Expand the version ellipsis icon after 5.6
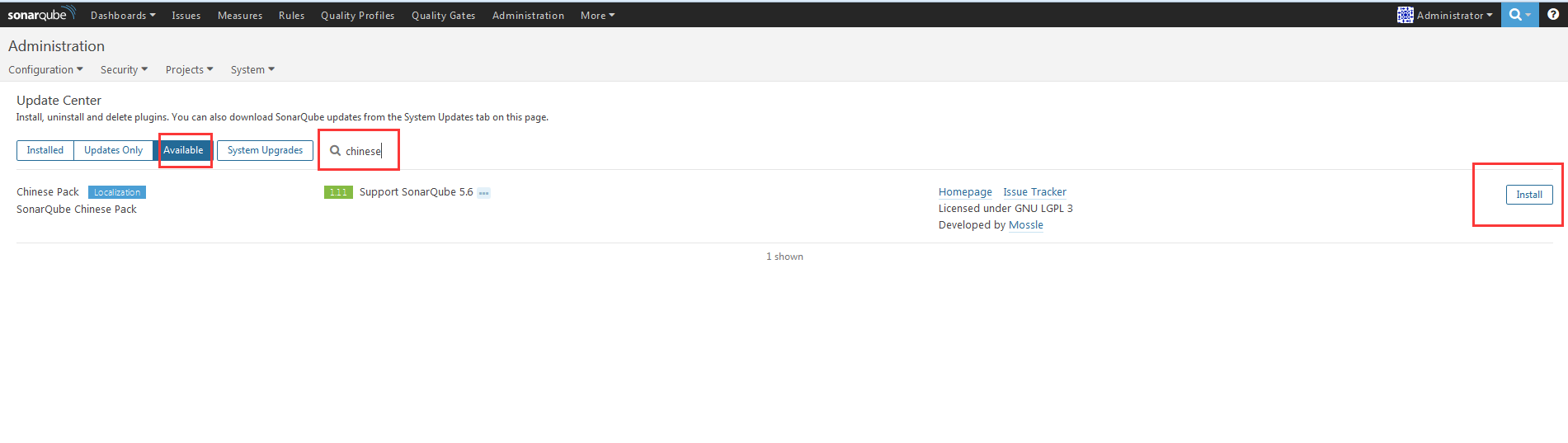 click(x=484, y=193)
